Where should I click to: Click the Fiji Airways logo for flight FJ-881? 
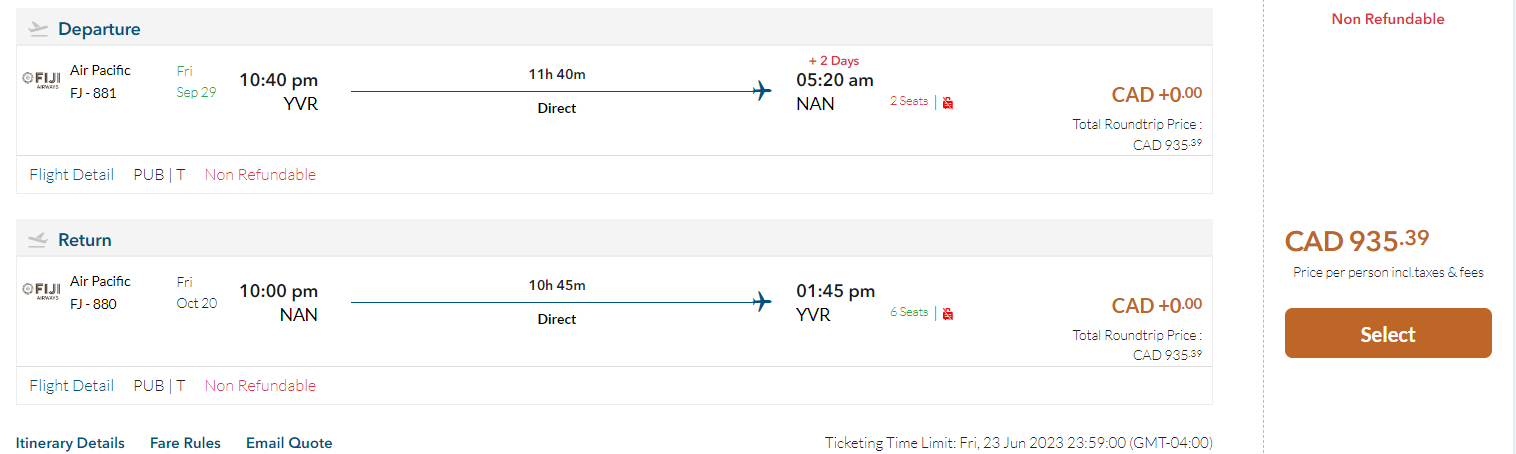[42, 79]
